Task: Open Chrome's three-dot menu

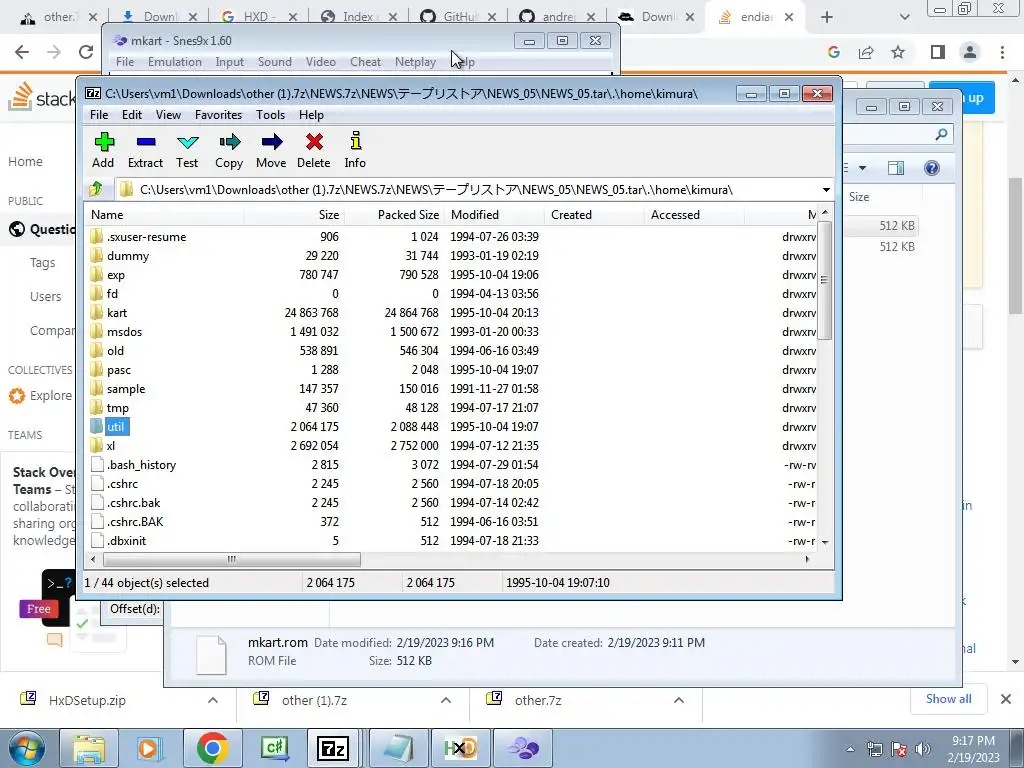Action: tap(1002, 52)
